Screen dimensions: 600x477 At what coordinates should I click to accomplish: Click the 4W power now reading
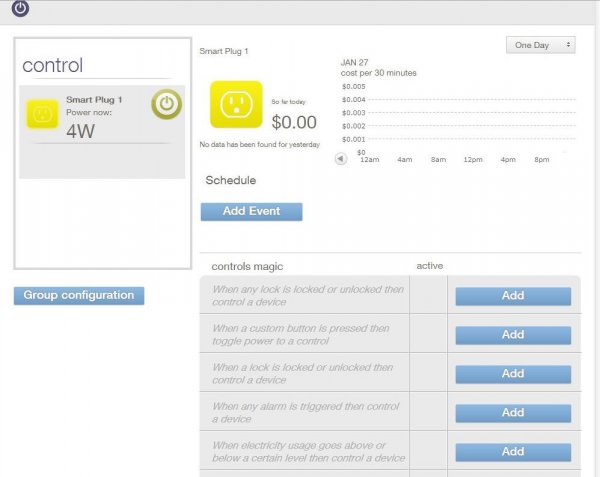[81, 130]
